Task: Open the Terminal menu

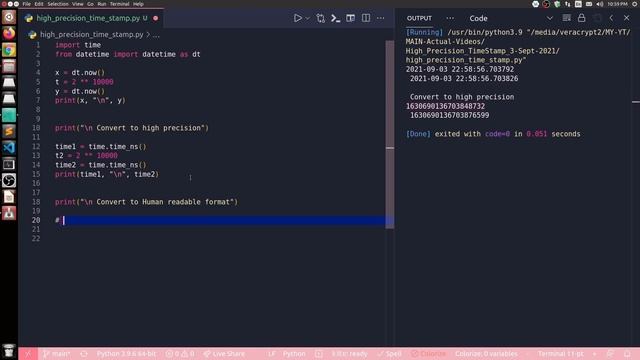Action: [x=120, y=4]
